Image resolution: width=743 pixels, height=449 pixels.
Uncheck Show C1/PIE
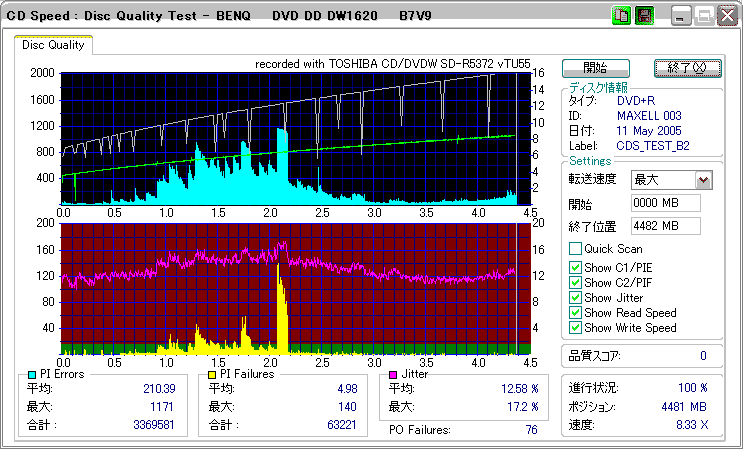575,268
